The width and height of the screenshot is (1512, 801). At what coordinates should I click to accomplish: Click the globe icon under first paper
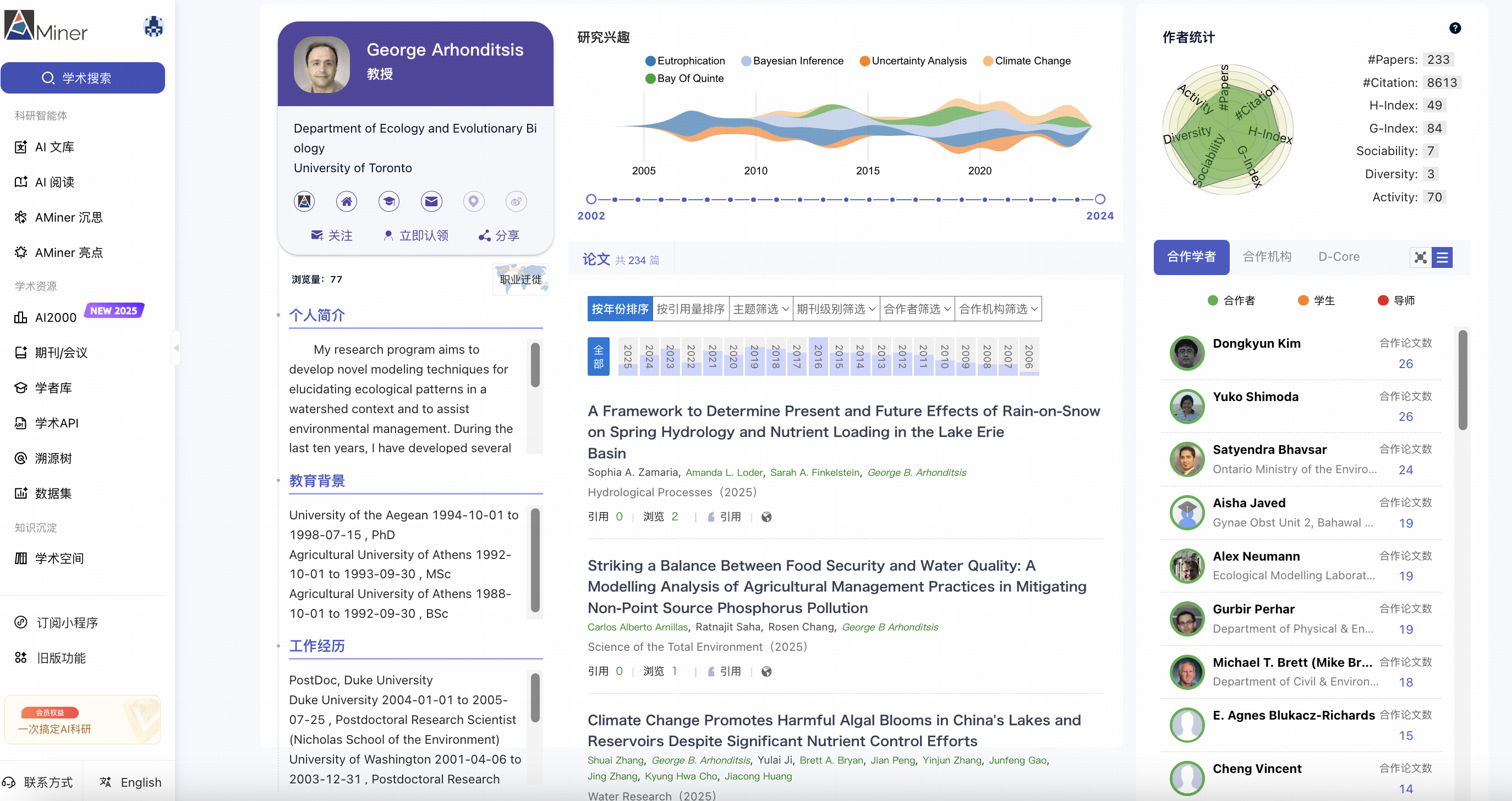coord(766,517)
